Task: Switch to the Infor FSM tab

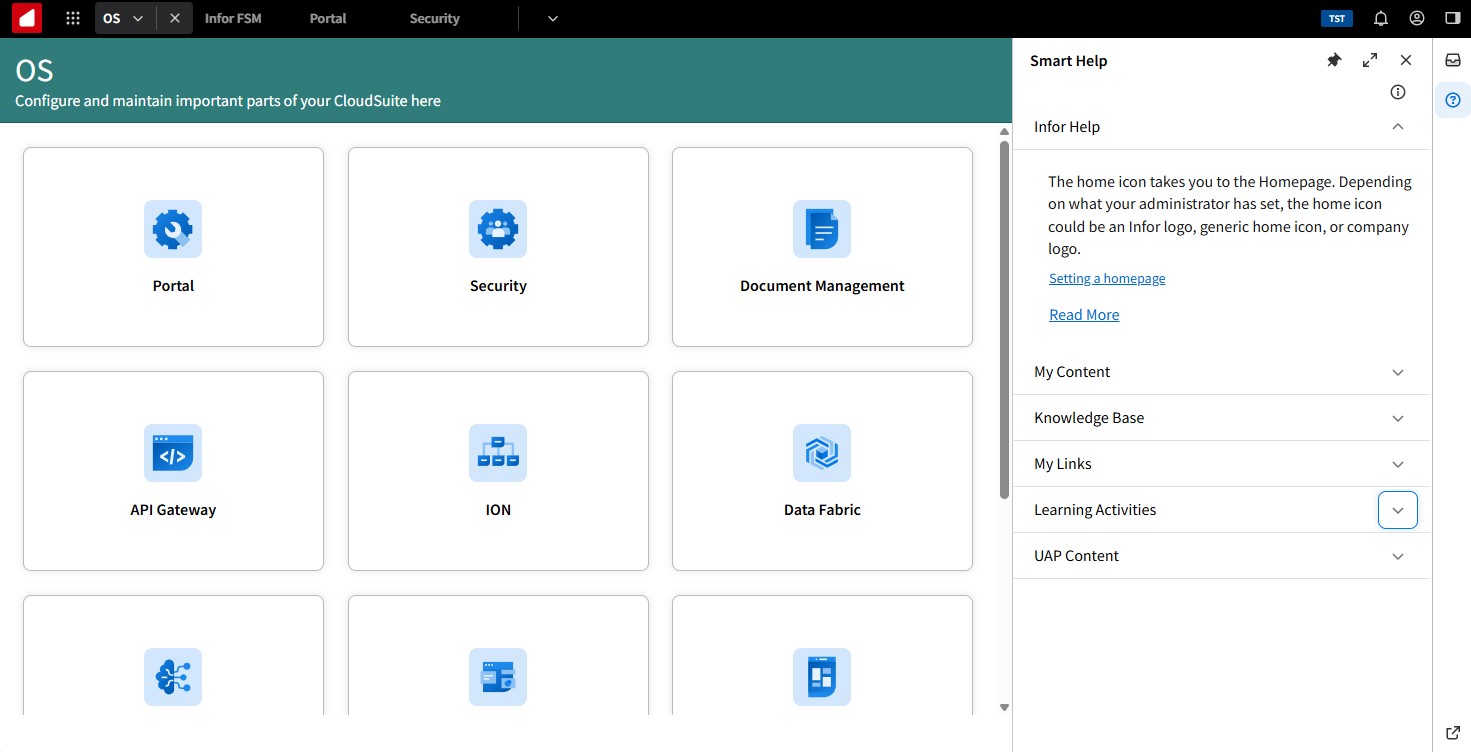Action: tap(233, 18)
